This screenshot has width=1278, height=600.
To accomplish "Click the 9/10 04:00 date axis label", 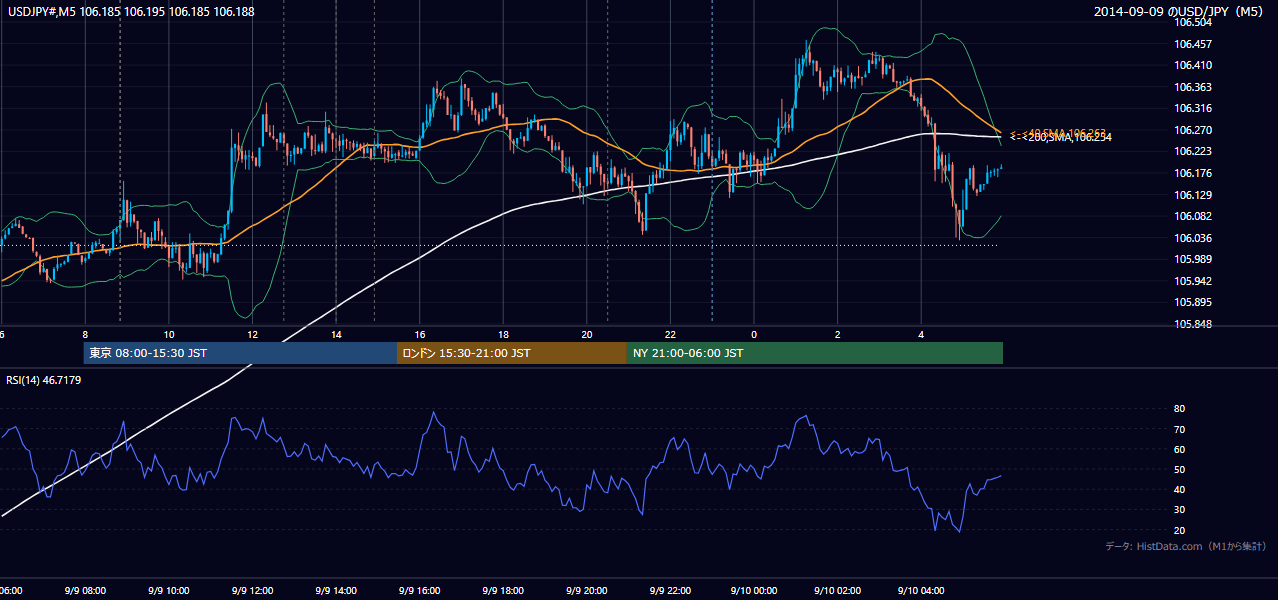I will 921,590.
